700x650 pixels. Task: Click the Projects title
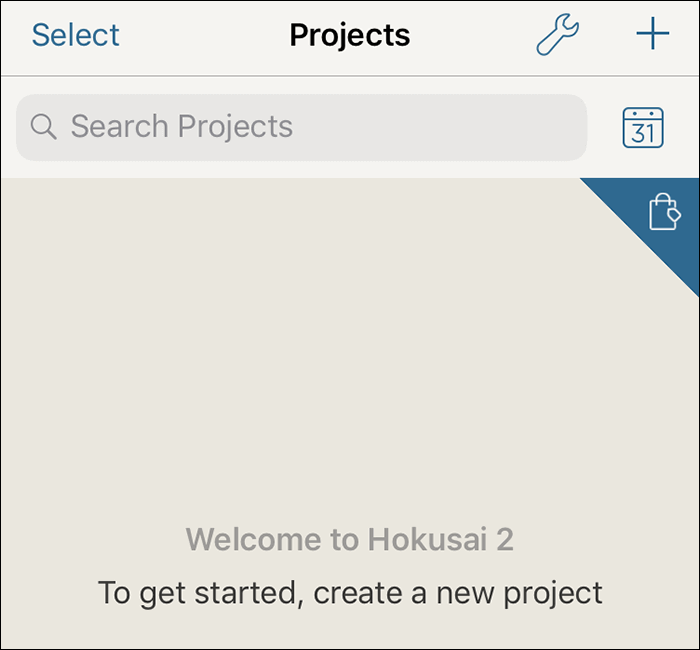pyautogui.click(x=349, y=35)
